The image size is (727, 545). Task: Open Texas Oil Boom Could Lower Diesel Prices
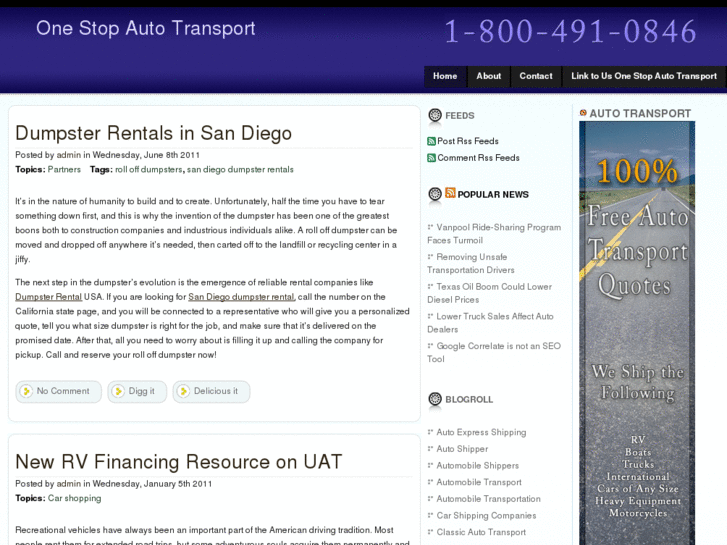tap(490, 293)
